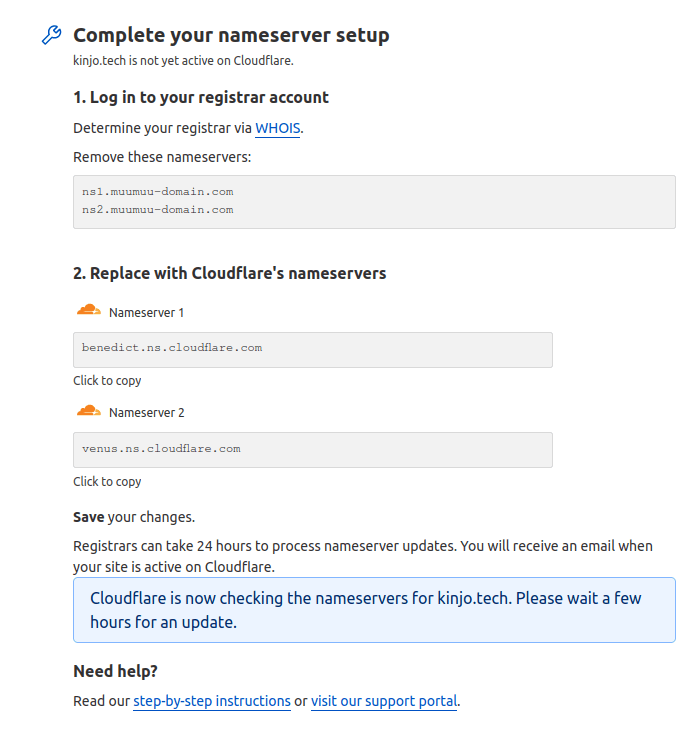
Task: Click the blue nameserver checking notice box
Action: point(374,610)
